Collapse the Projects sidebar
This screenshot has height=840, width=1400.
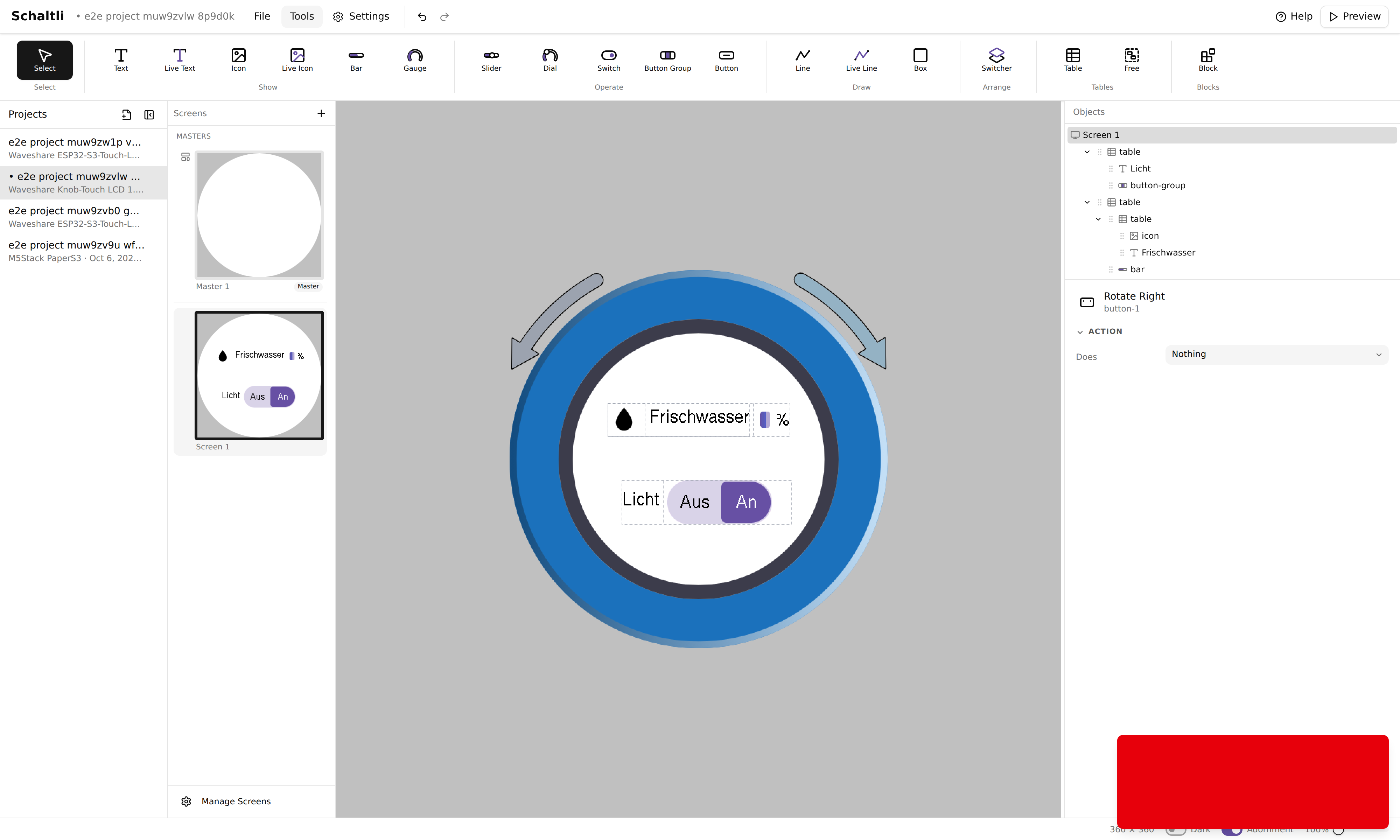149,115
